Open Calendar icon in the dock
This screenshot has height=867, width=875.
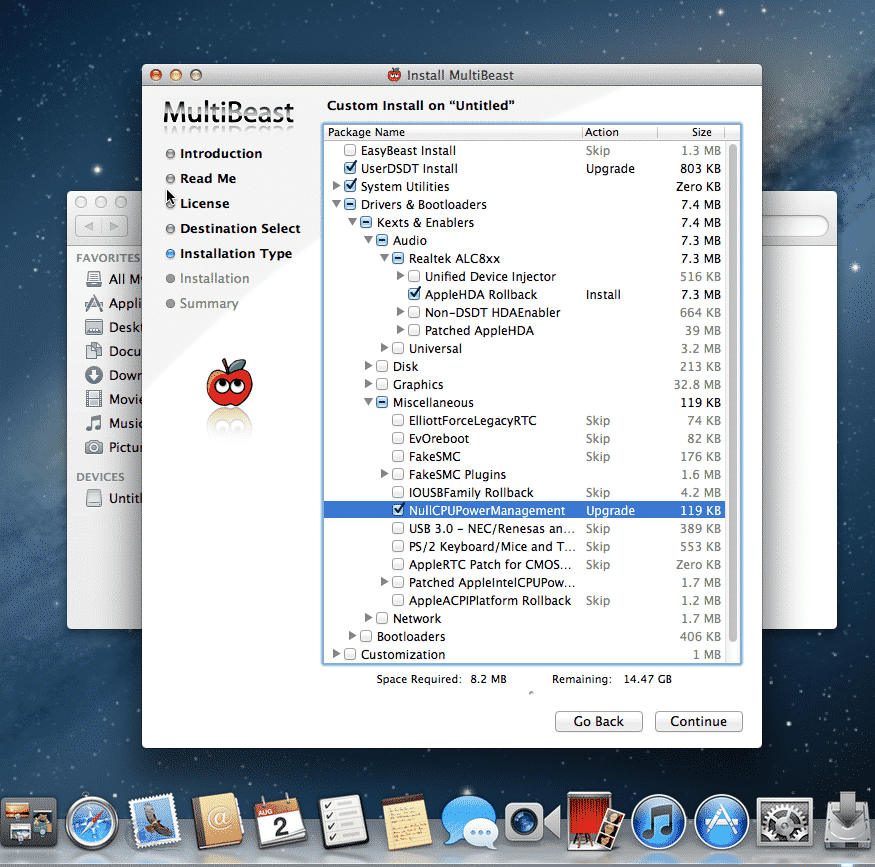pos(279,825)
